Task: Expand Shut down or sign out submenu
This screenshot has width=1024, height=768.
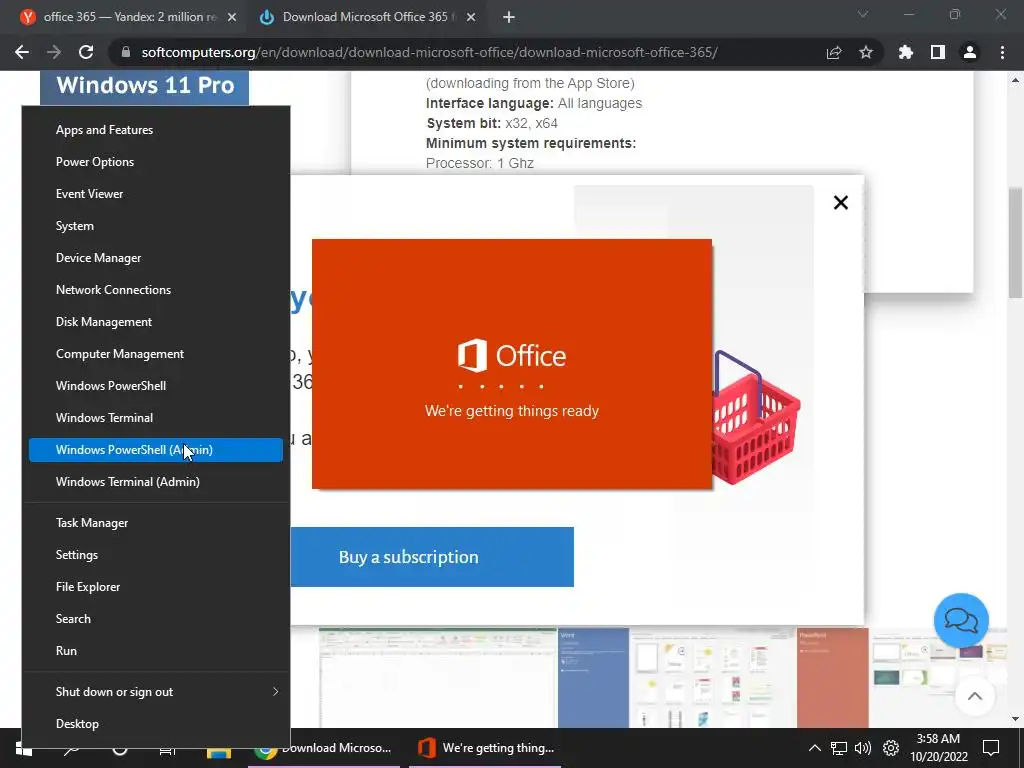Action: [x=155, y=692]
